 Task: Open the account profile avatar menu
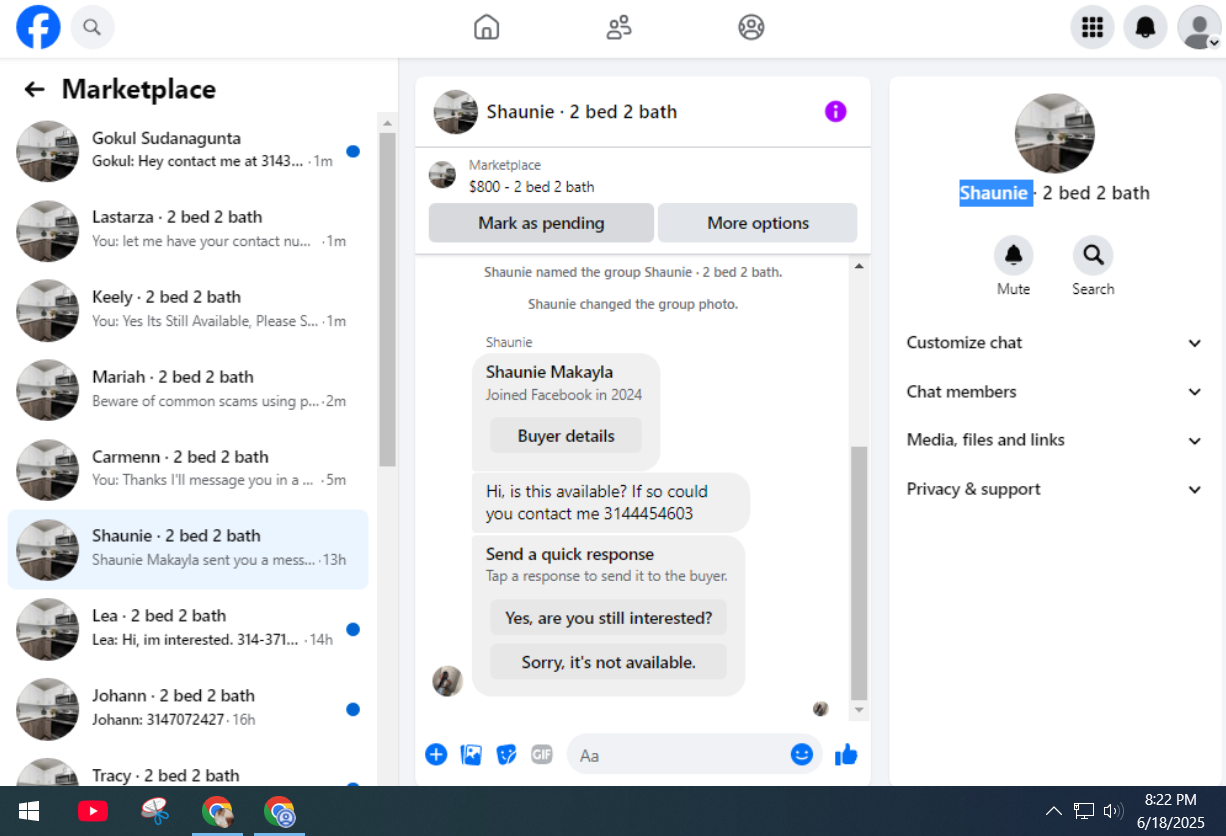pos(1199,27)
